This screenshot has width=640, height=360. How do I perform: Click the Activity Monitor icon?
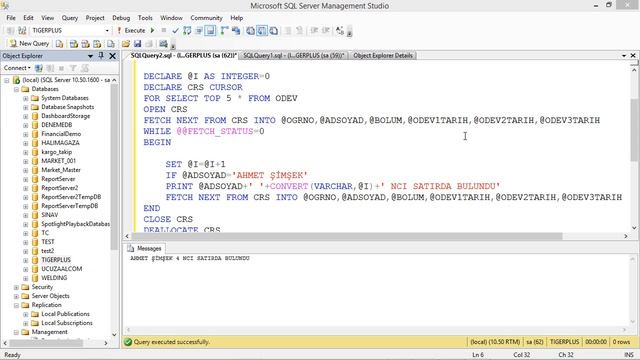[164, 44]
